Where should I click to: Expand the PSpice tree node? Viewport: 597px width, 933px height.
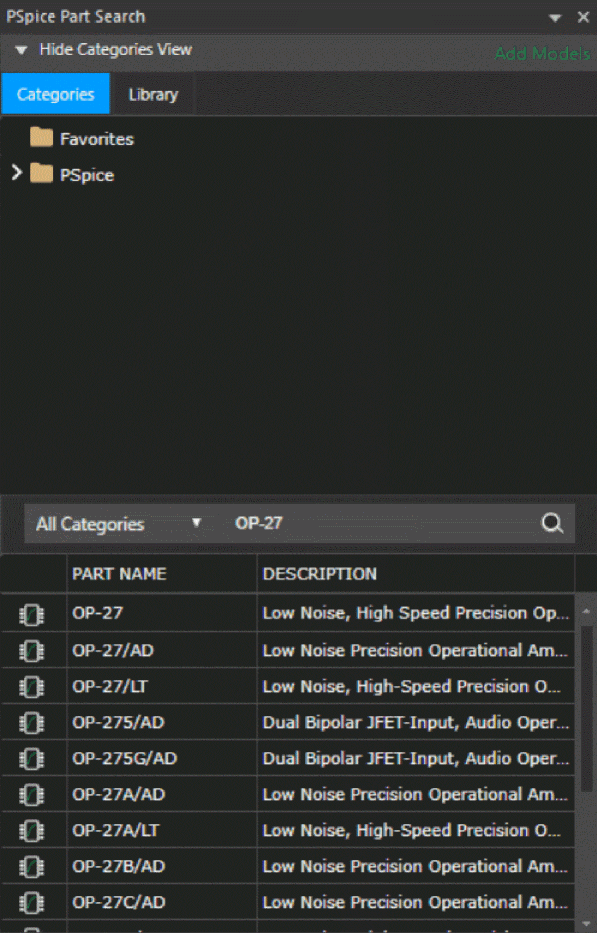pos(17,173)
